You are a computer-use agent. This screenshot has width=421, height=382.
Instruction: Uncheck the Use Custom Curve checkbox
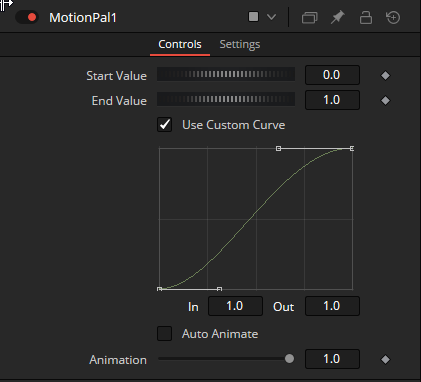click(x=164, y=125)
